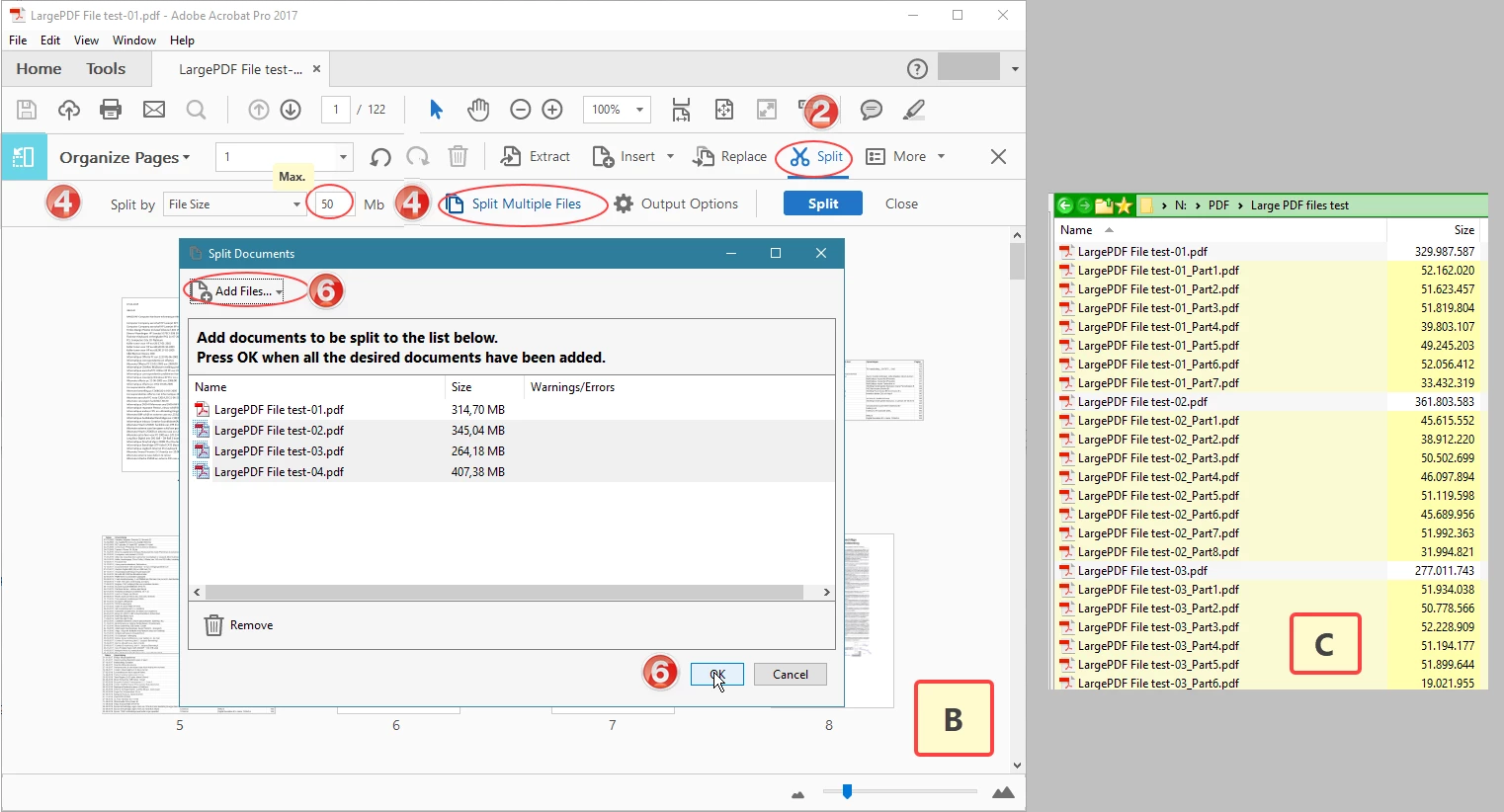Click the full screen mode icon
Viewport: 1504px width, 812px height.
767,110
